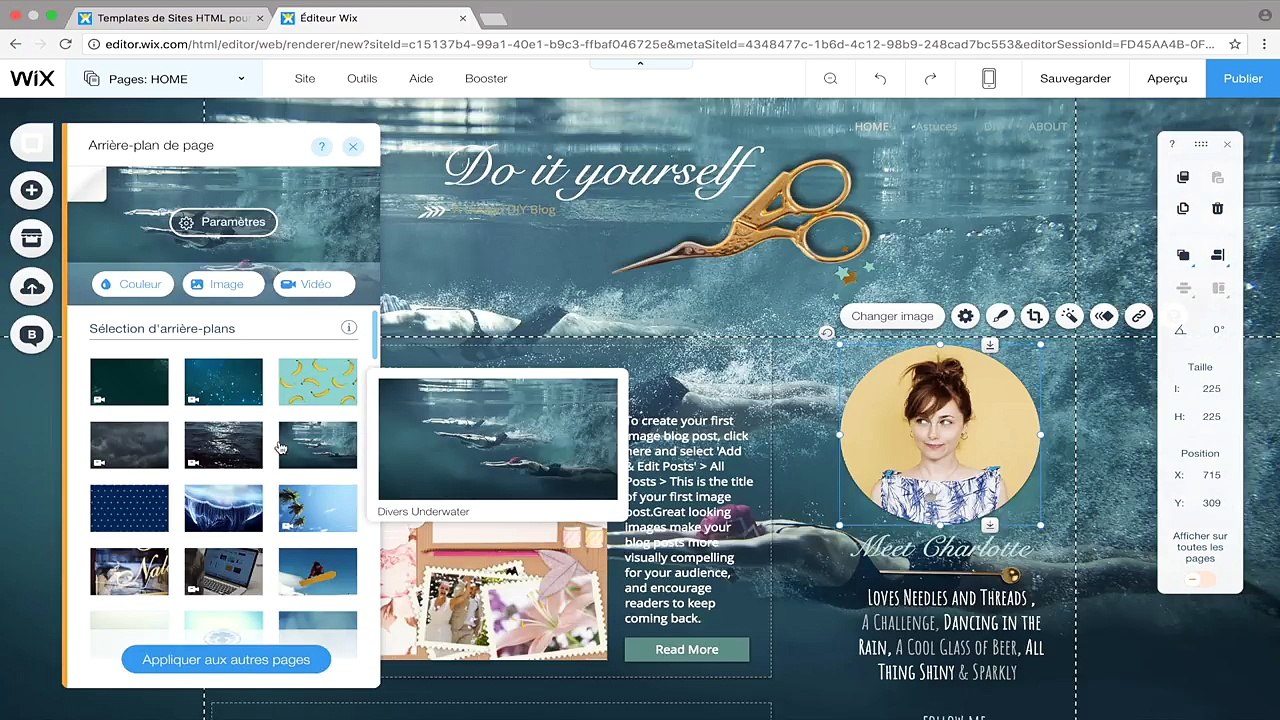Image resolution: width=1280 pixels, height=720 pixels.
Task: Open background Paramètres button
Action: click(223, 222)
